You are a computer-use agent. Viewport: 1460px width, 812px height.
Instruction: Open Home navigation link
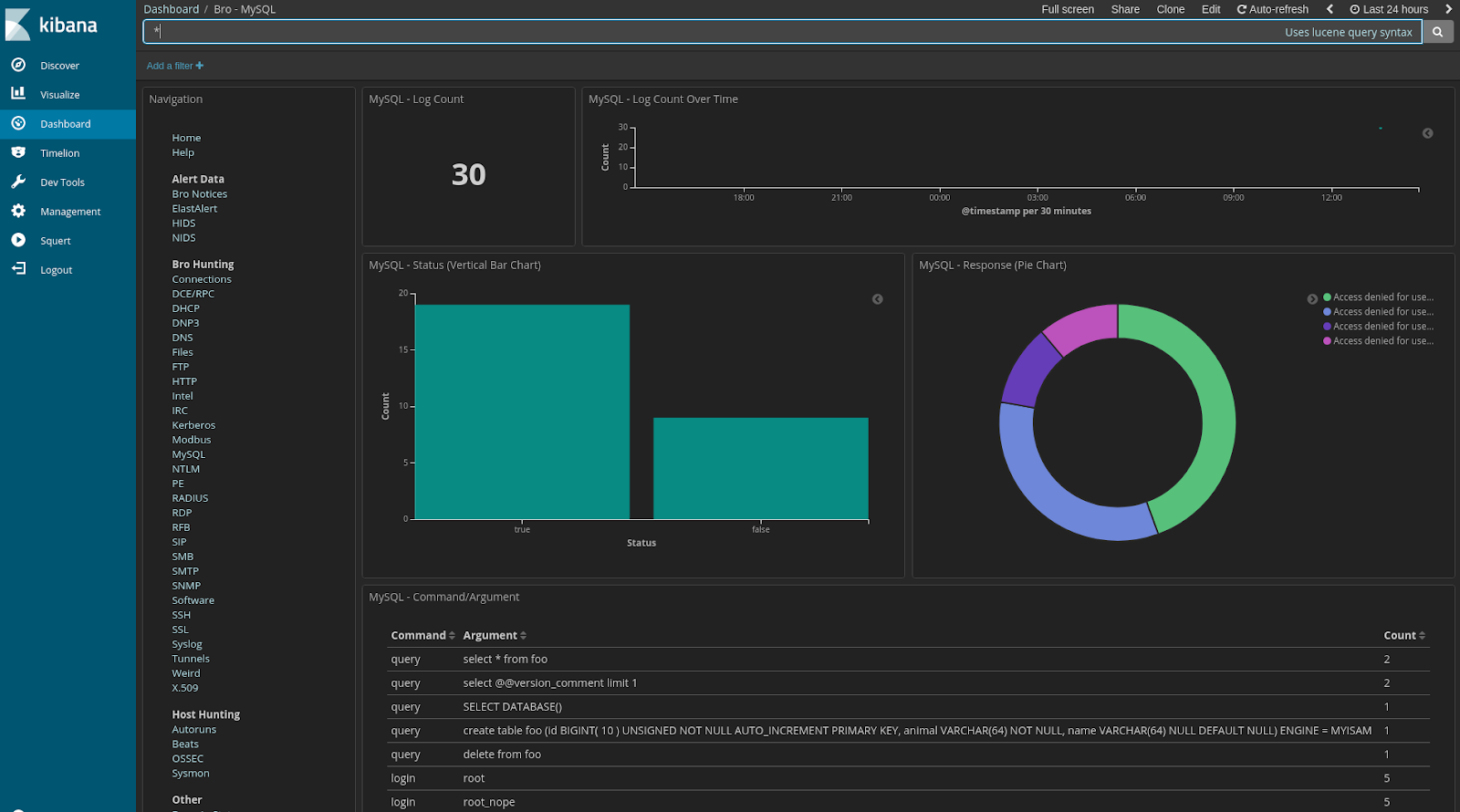186,138
